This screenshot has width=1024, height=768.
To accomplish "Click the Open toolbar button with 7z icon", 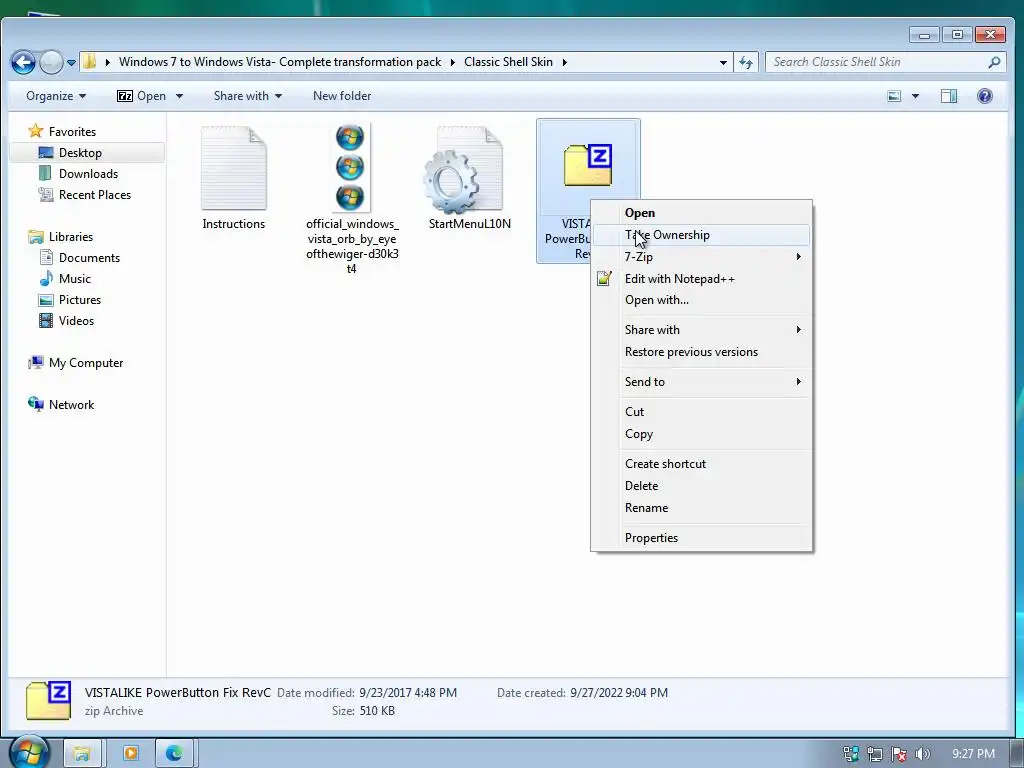I will click(x=141, y=96).
